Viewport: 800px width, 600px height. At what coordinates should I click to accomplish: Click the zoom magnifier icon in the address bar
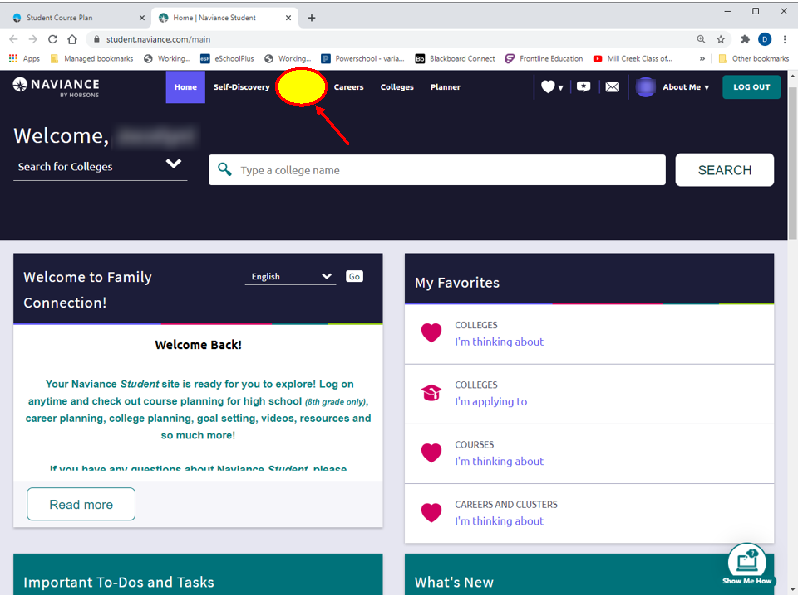click(701, 39)
